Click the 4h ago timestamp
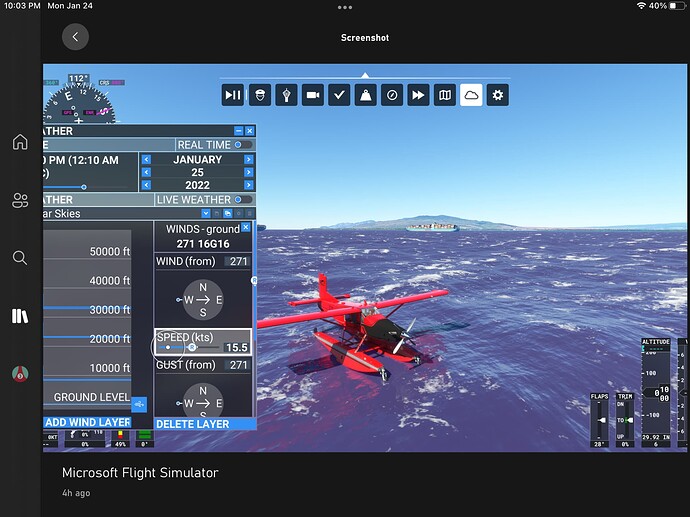 (x=76, y=493)
